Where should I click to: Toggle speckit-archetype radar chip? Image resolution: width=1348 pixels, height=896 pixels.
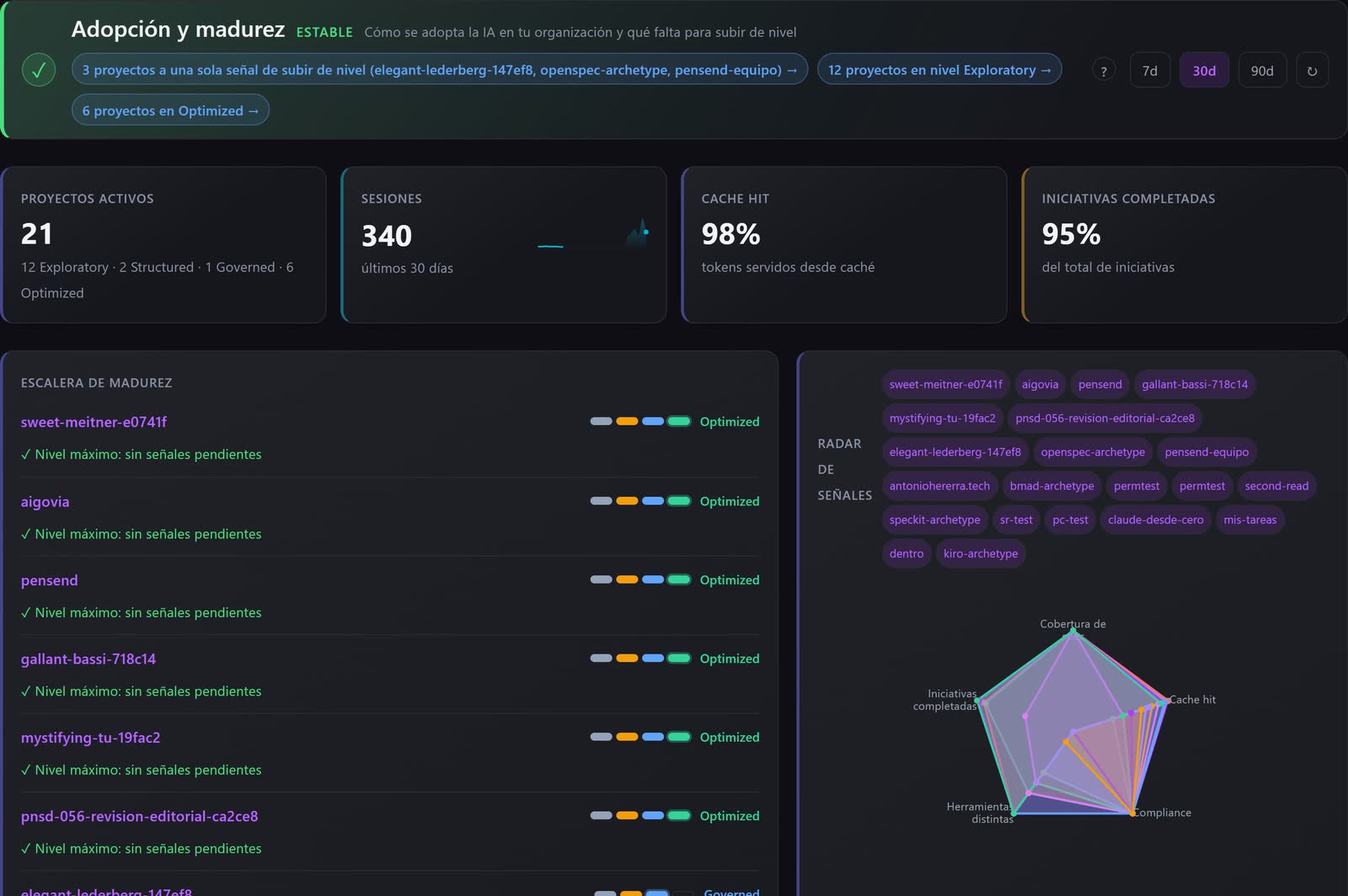pos(935,520)
